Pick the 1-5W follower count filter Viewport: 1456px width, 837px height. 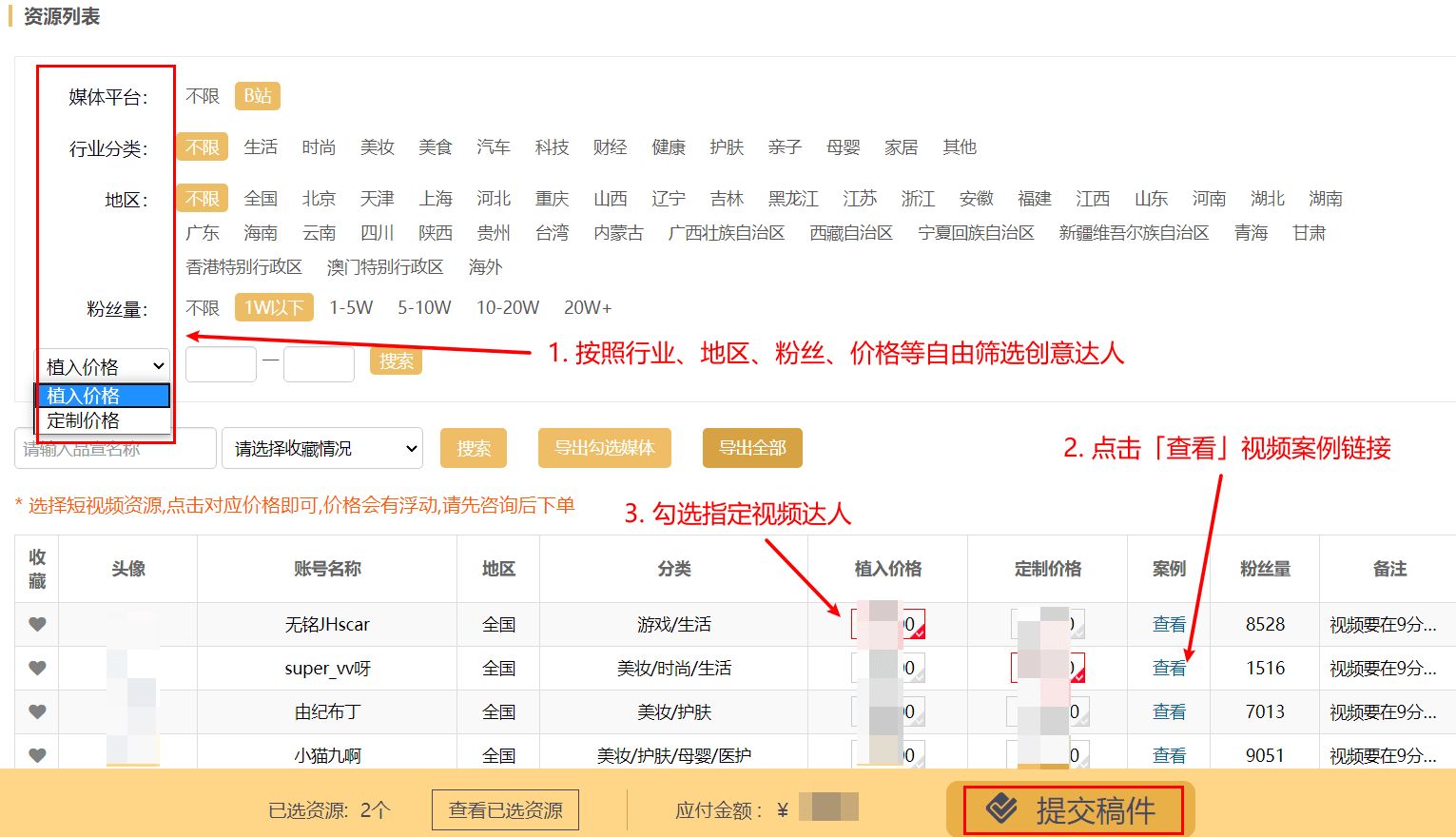[351, 308]
